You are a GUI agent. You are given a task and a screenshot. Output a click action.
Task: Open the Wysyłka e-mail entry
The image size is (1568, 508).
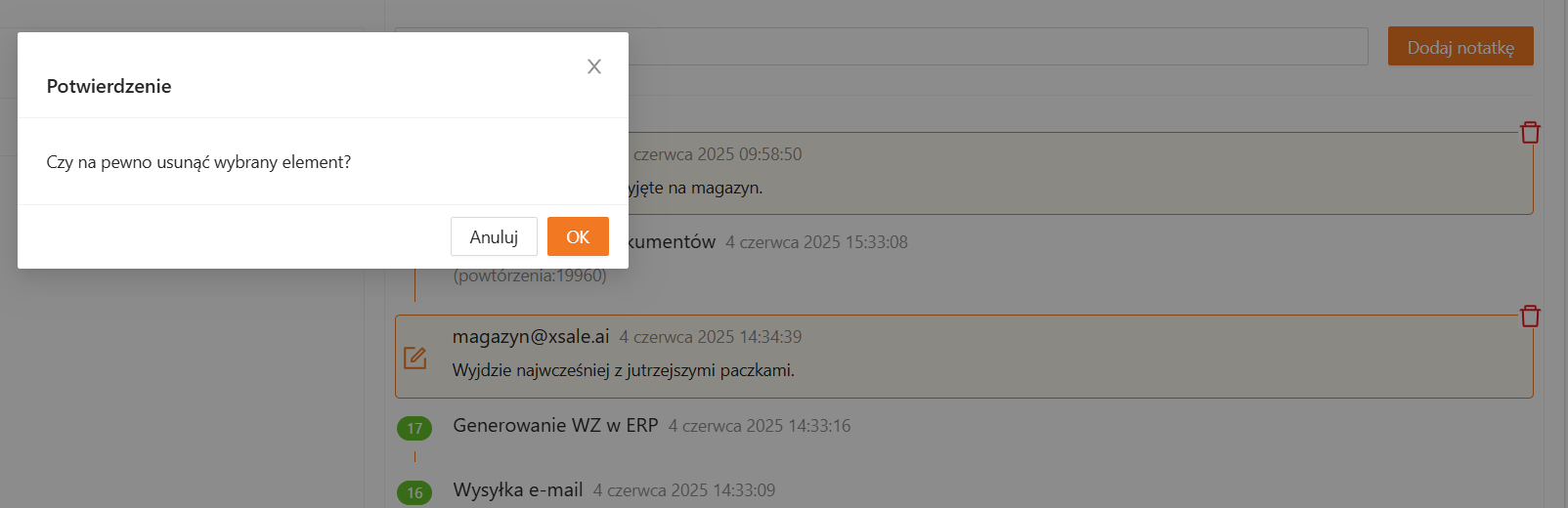[518, 489]
